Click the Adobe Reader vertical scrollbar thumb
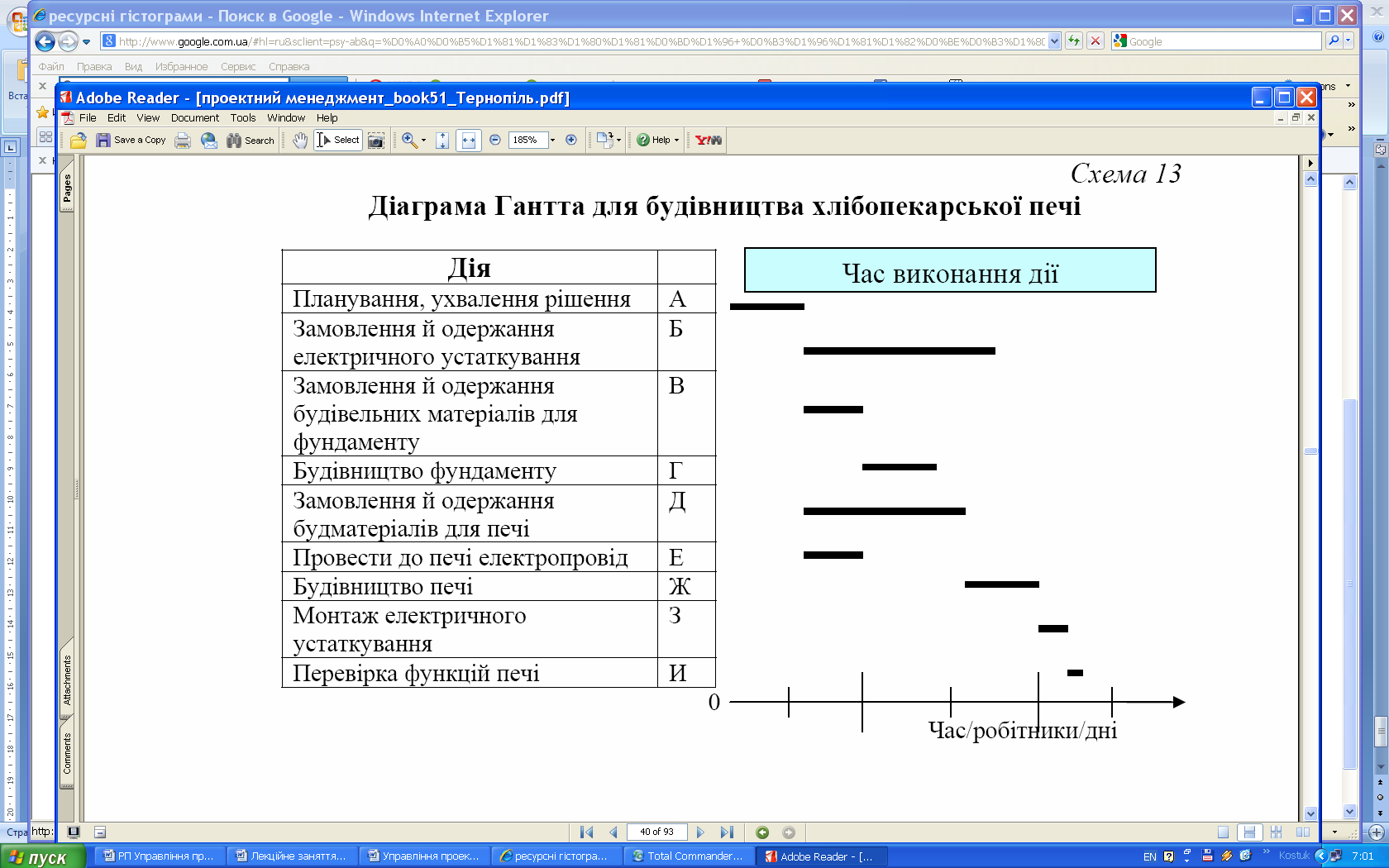 1310,451
